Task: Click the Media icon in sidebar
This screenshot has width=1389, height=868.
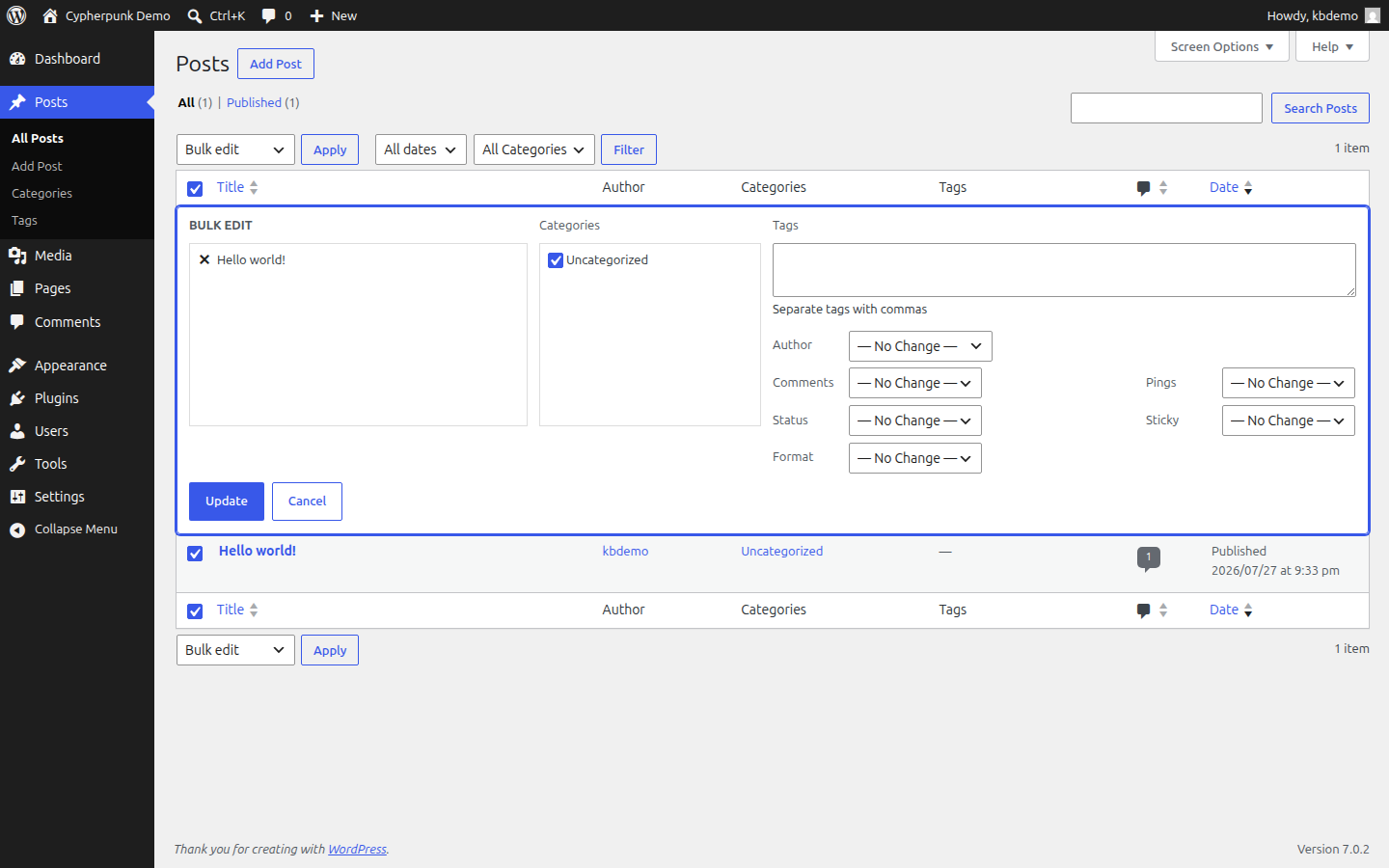Action: (x=17, y=256)
